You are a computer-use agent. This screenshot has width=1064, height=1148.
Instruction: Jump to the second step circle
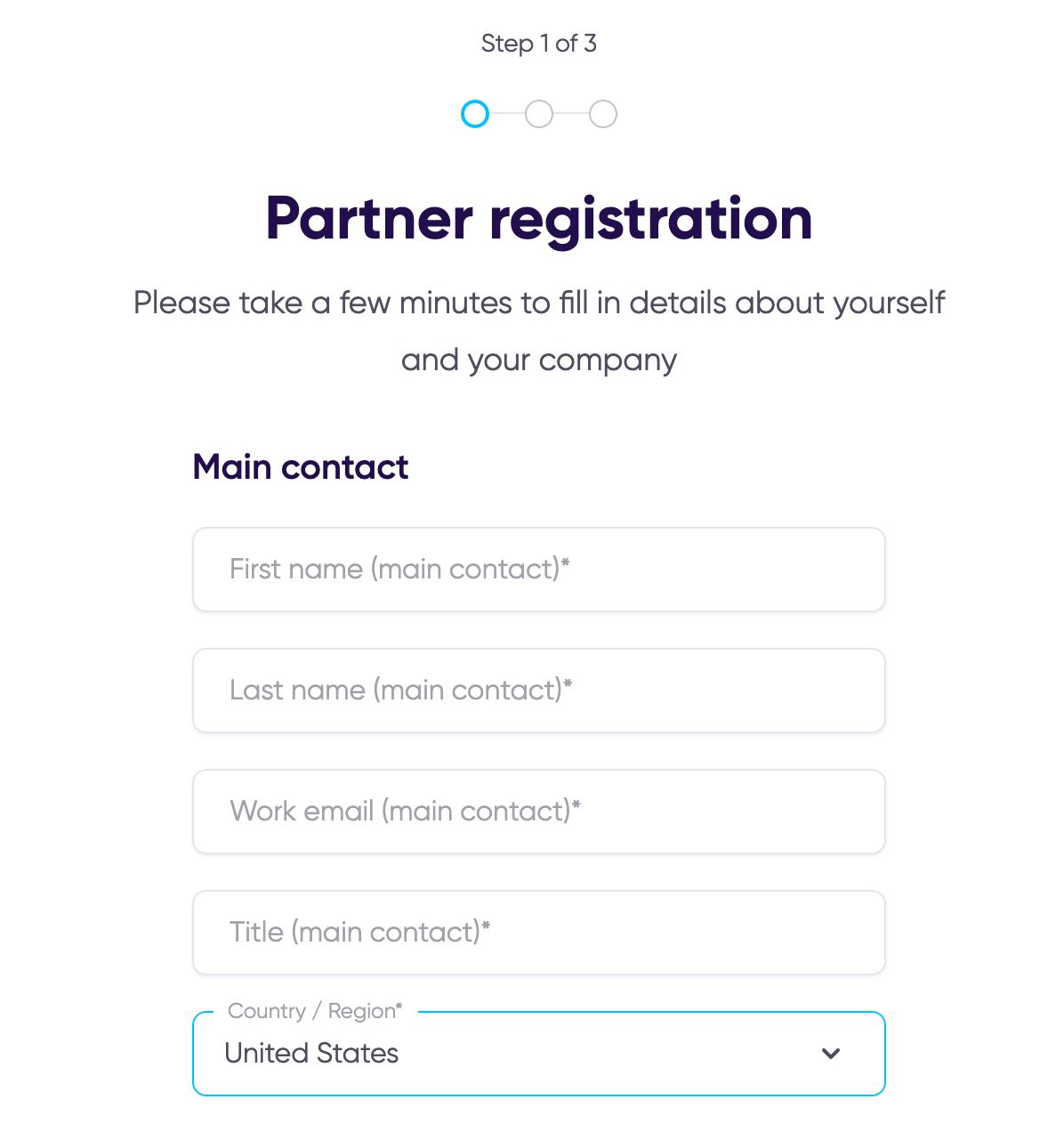click(539, 114)
